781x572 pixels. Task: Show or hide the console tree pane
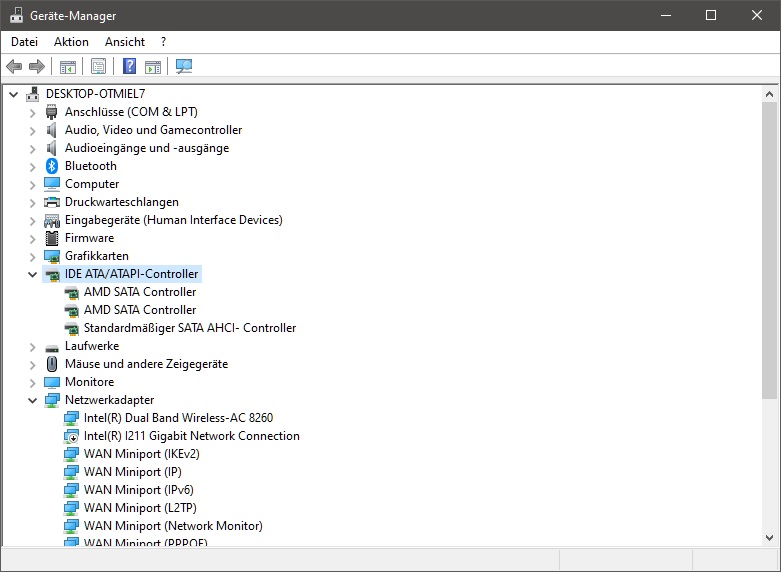tap(68, 66)
